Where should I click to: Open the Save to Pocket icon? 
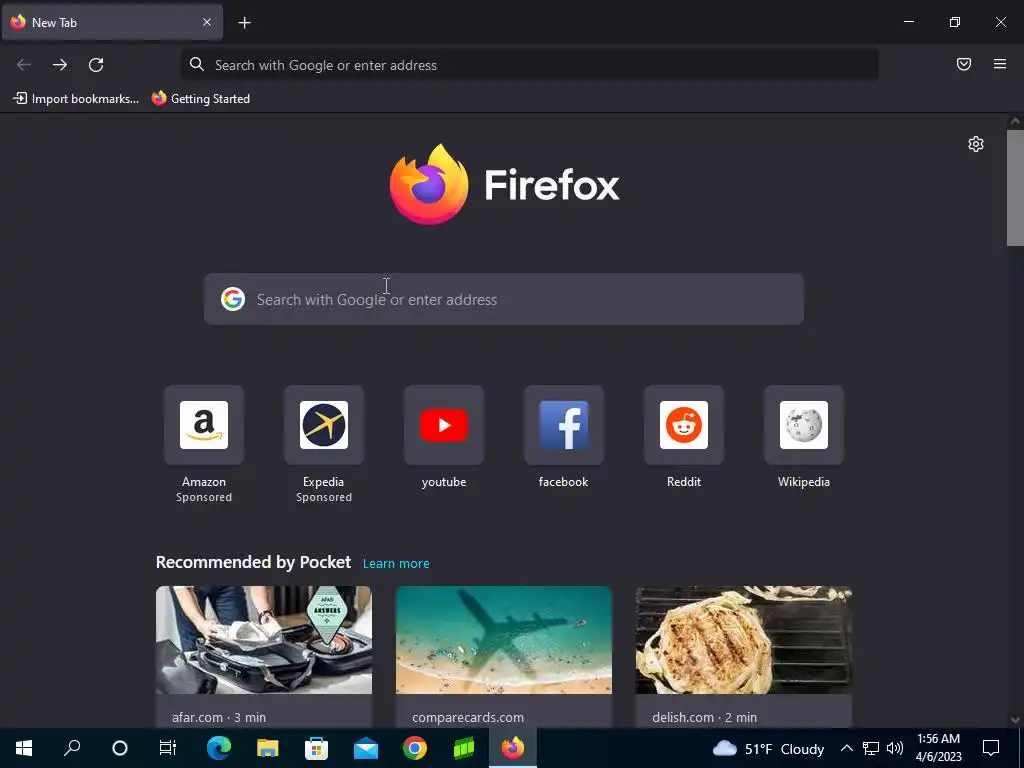(x=964, y=64)
